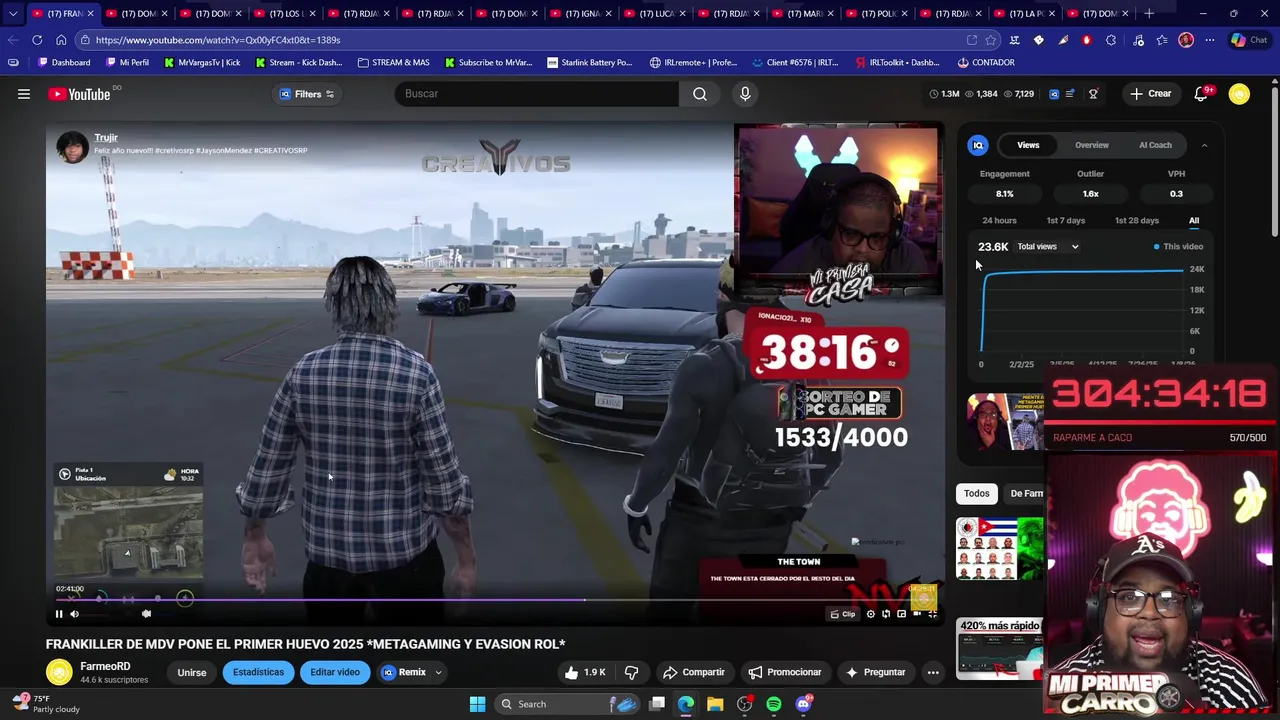This screenshot has width=1280, height=720.
Task: Open video player settings gear
Action: coord(871,614)
